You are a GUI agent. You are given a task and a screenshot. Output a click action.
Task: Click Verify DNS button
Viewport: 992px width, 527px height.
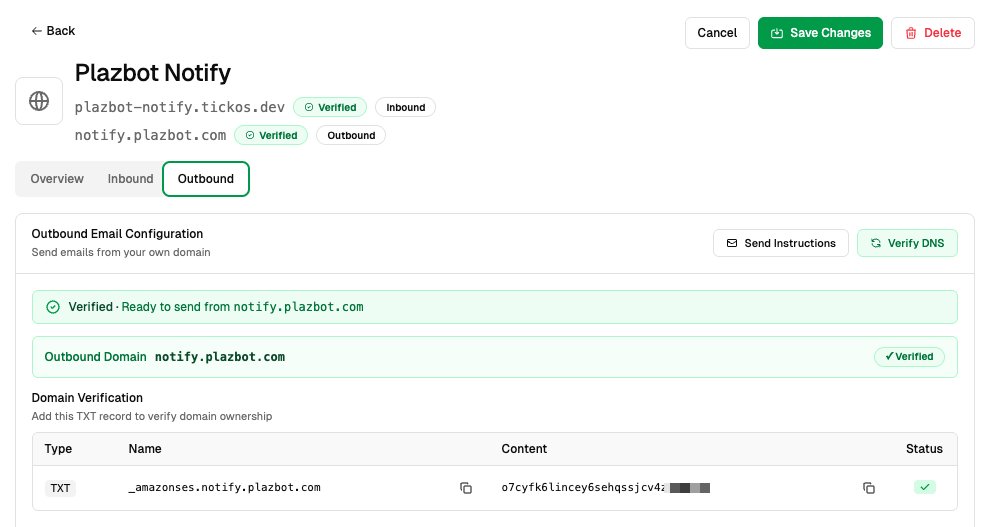click(907, 243)
